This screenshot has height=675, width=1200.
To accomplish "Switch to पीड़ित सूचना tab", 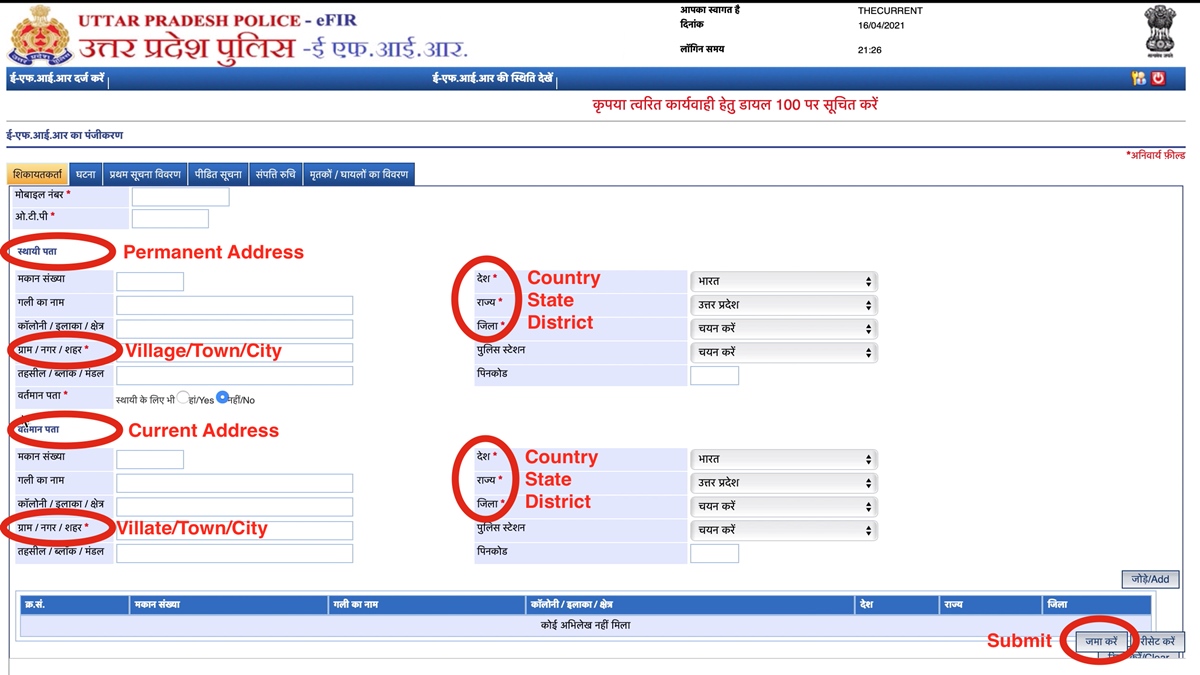I will click(x=219, y=175).
